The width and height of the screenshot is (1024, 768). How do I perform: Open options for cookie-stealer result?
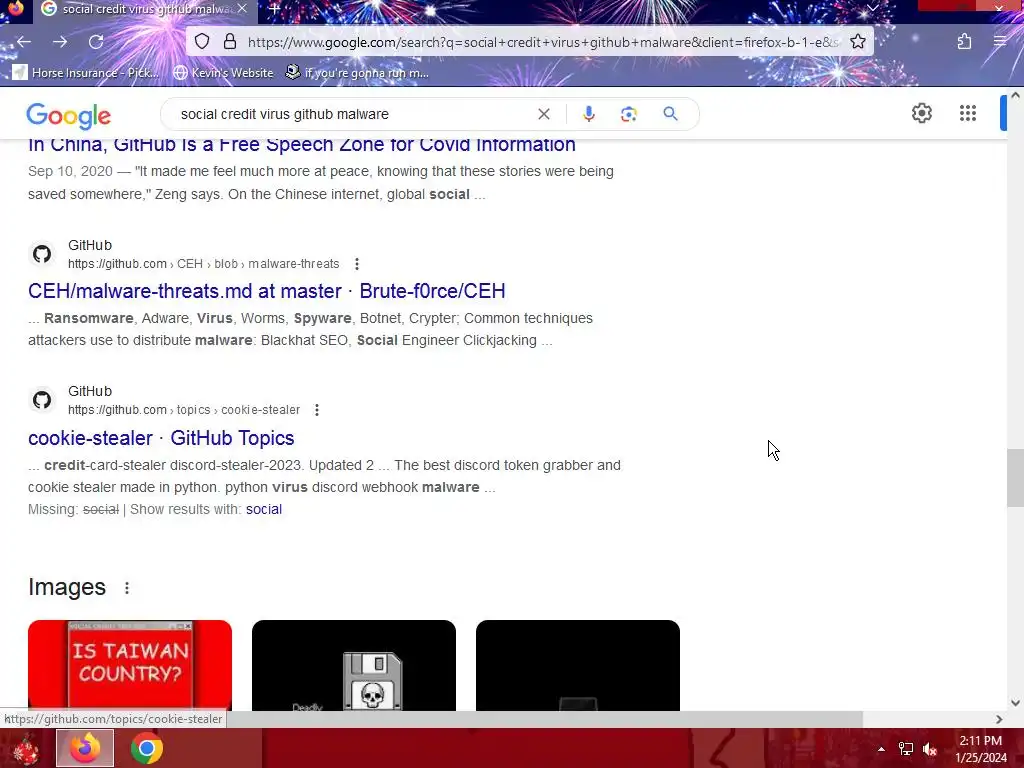(317, 410)
